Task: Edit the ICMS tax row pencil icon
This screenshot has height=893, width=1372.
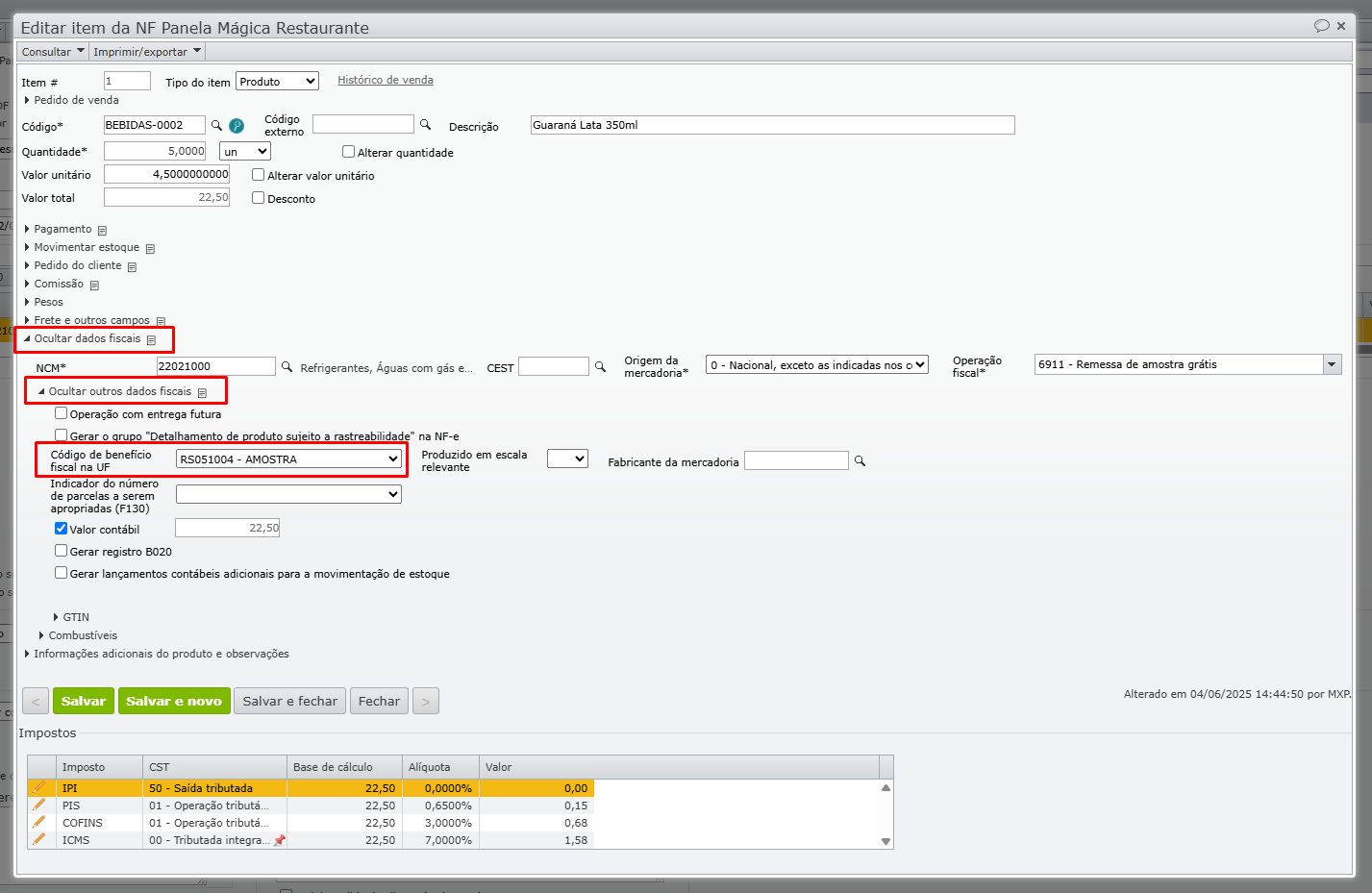Action: 38,839
